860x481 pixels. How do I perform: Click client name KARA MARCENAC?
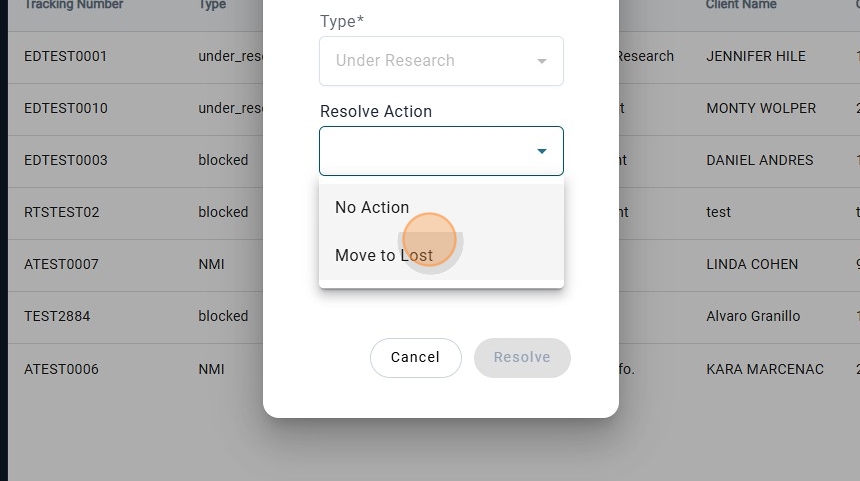pyautogui.click(x=764, y=370)
